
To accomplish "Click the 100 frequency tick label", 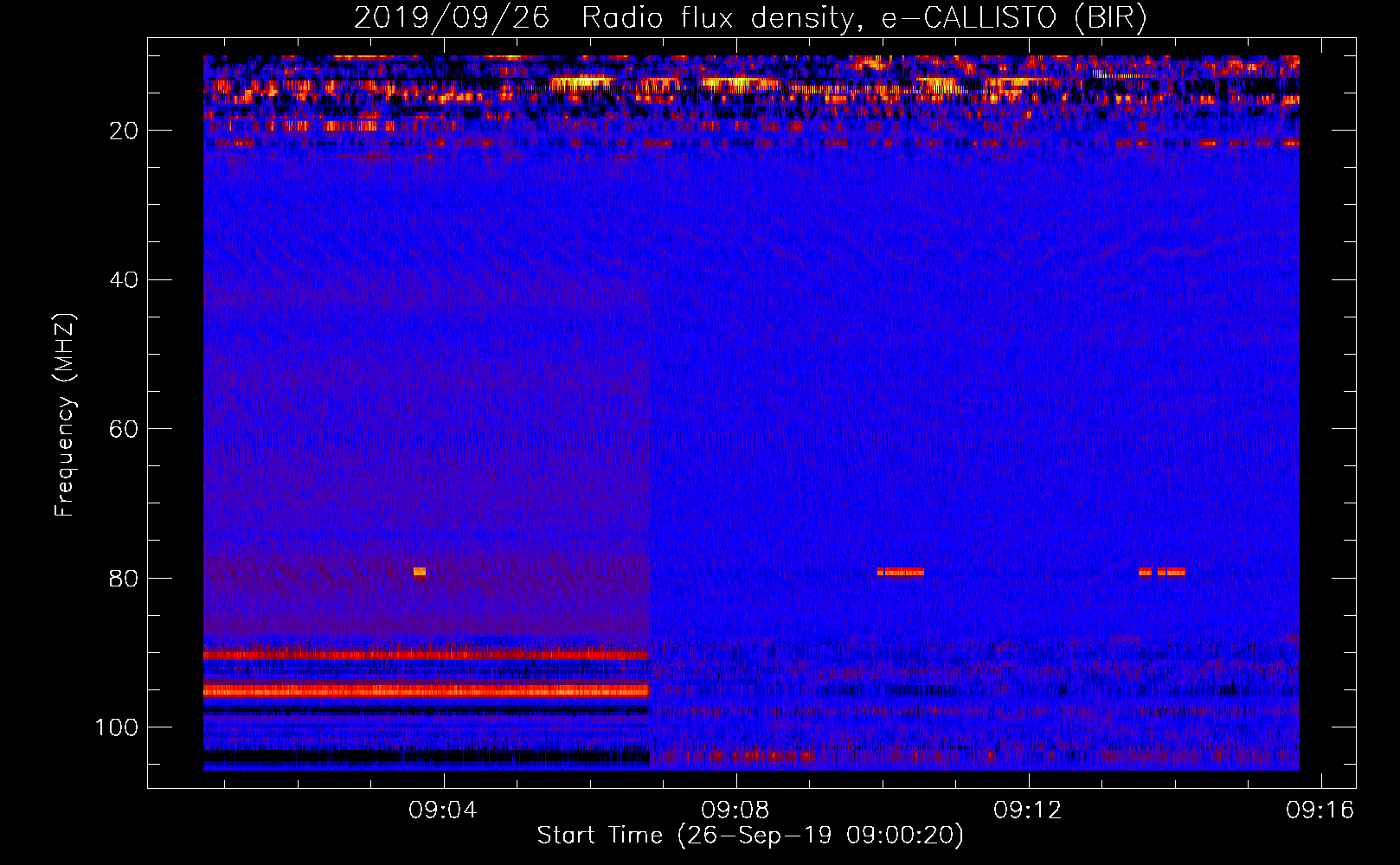I will pos(117,727).
